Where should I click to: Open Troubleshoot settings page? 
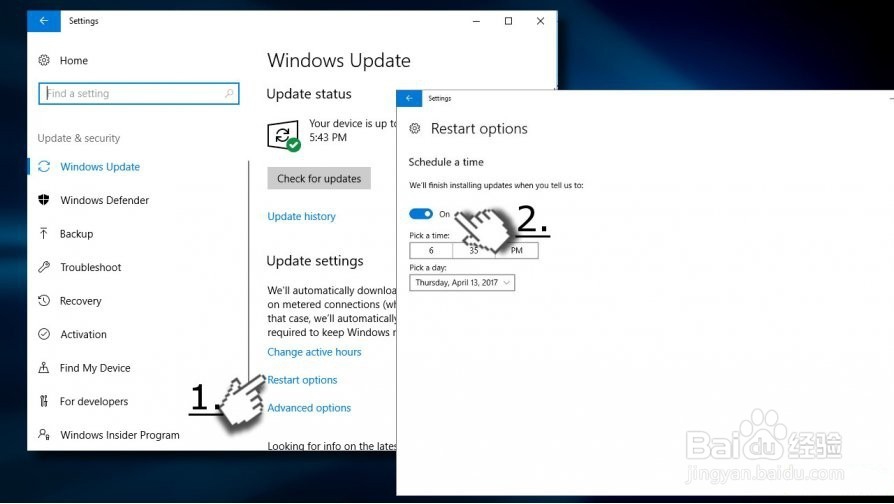[x=91, y=267]
